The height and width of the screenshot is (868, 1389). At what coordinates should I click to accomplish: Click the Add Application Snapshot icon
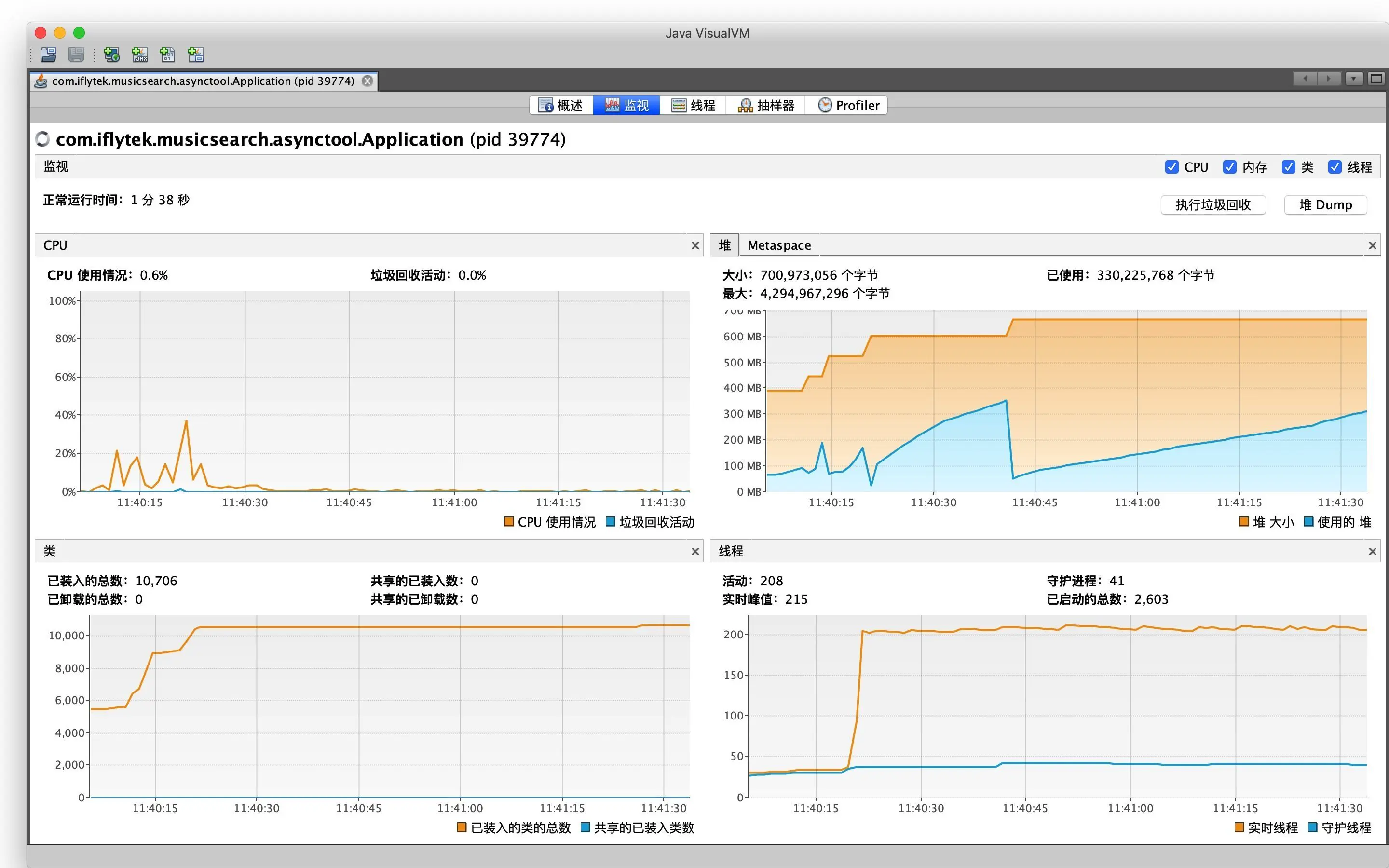click(x=196, y=54)
